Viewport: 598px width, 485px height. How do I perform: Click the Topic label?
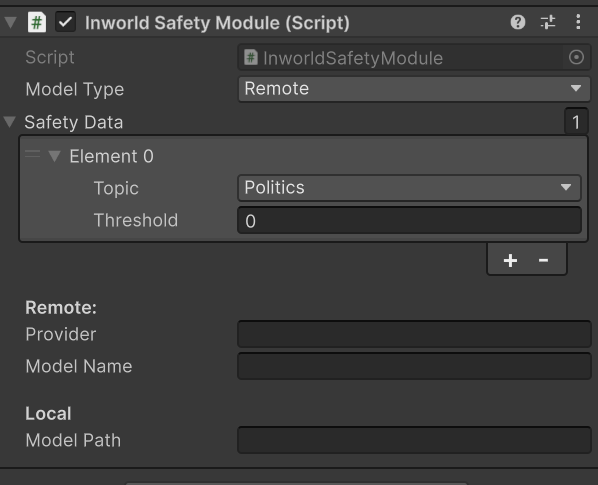click(x=116, y=188)
